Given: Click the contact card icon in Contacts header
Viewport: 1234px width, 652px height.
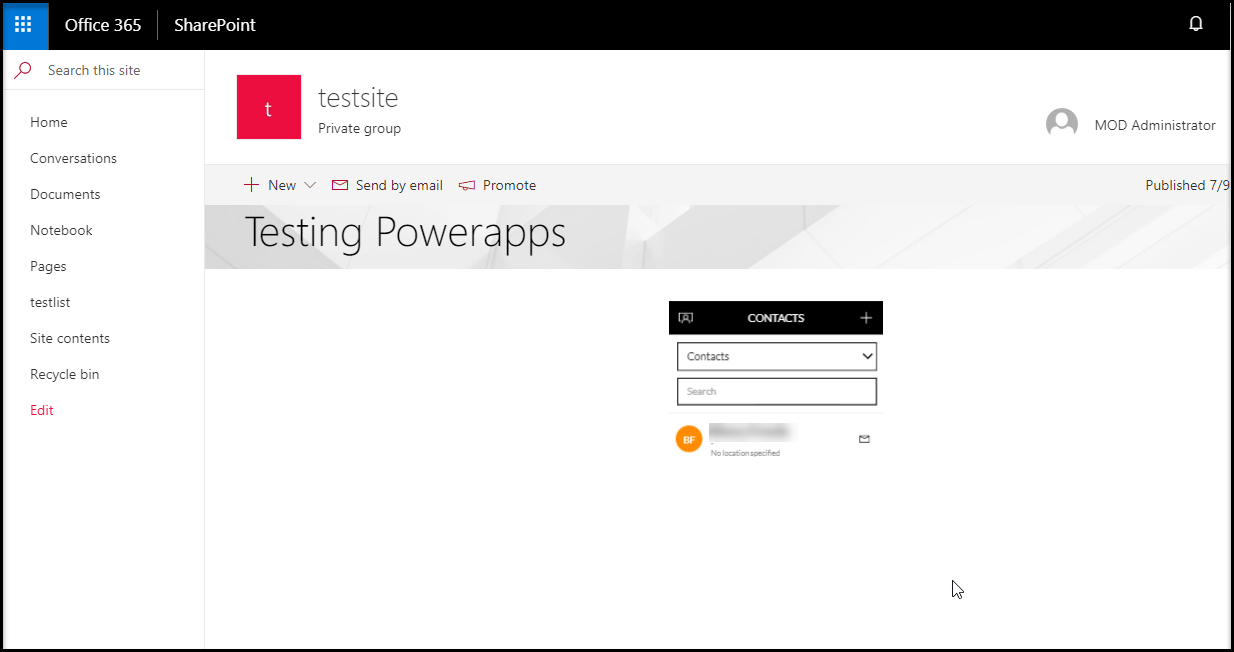Looking at the screenshot, I should pyautogui.click(x=685, y=318).
